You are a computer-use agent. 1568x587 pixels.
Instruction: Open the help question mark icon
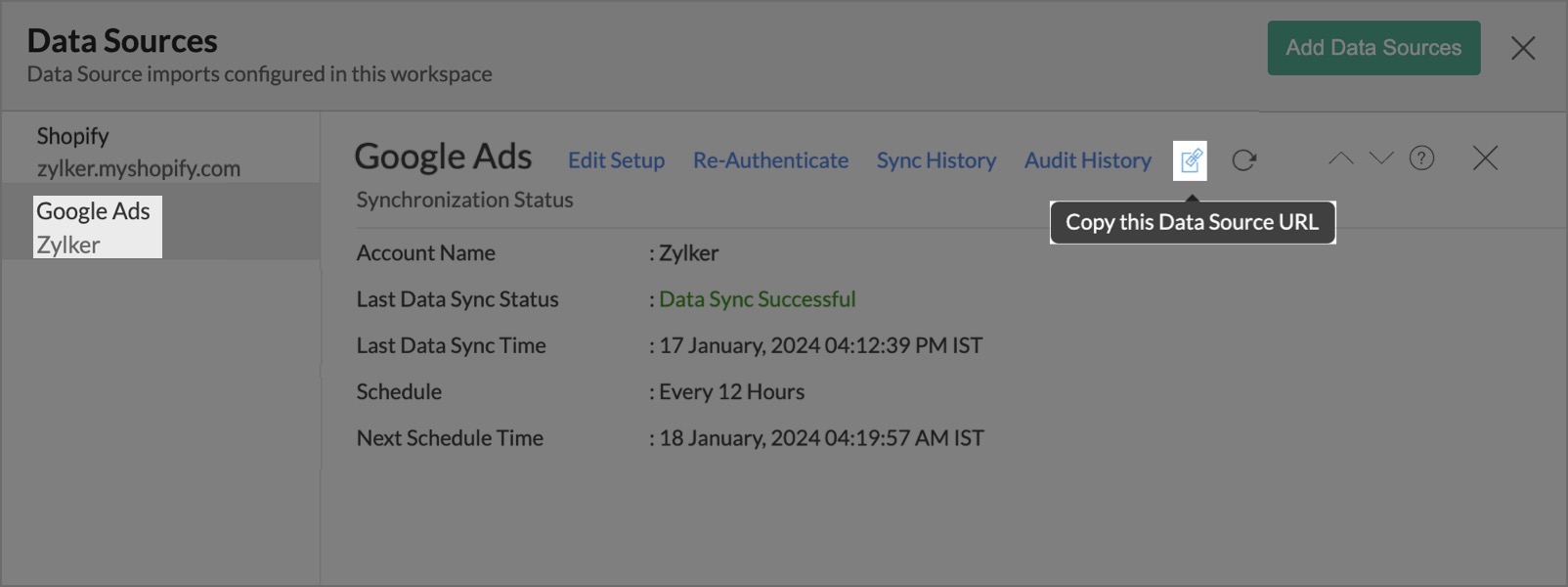coord(1421,158)
